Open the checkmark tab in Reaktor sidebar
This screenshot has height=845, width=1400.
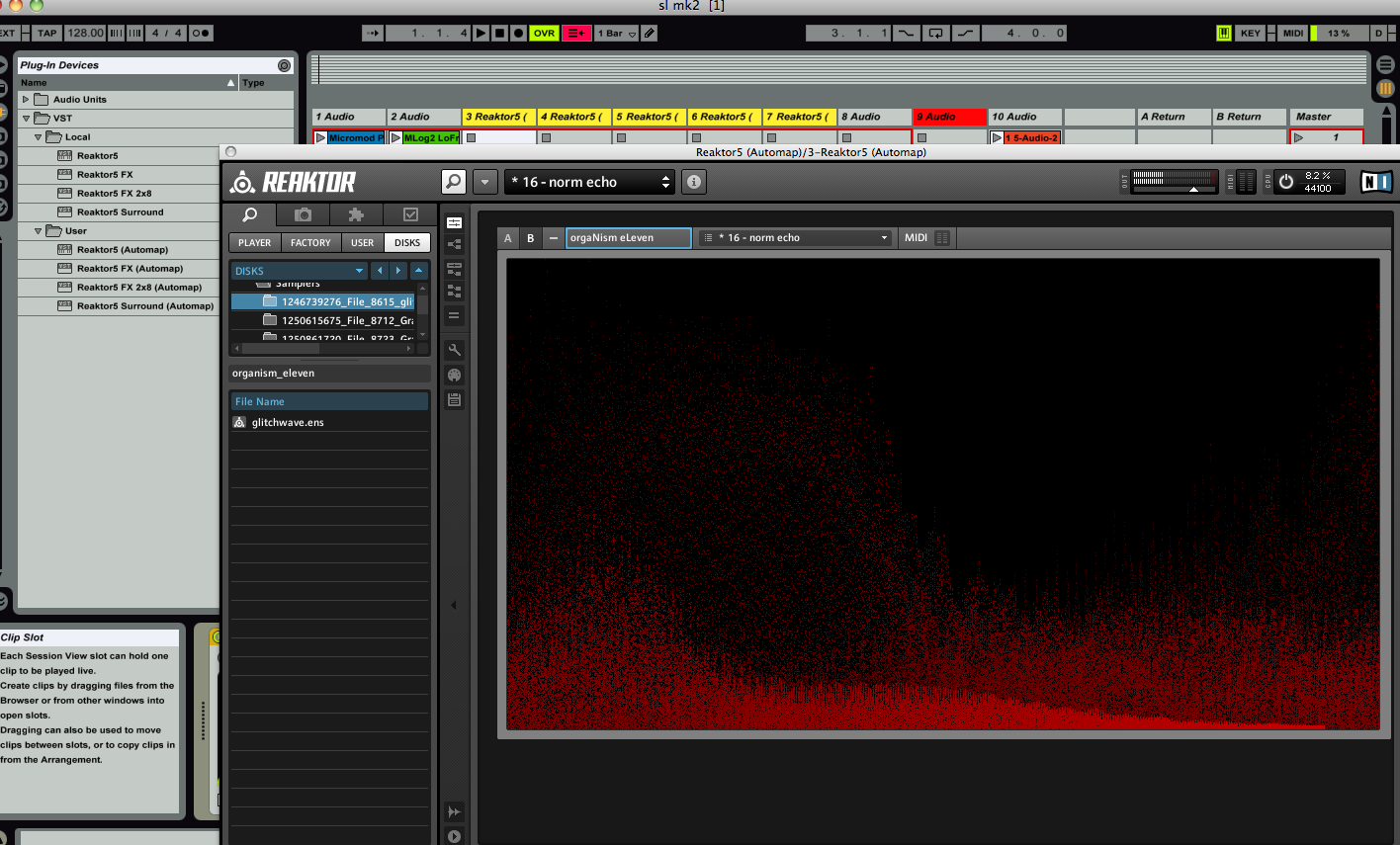[410, 214]
